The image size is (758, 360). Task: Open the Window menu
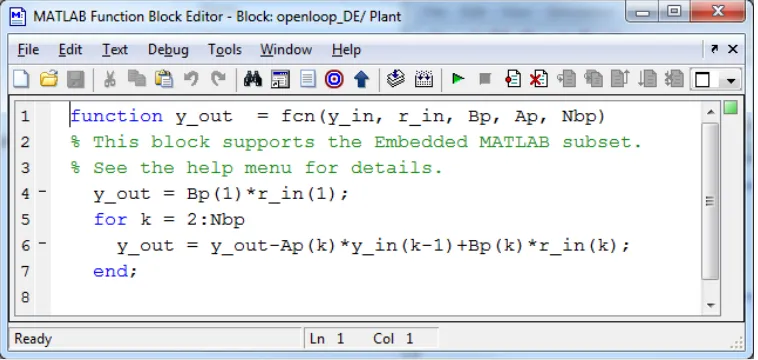pos(286,50)
